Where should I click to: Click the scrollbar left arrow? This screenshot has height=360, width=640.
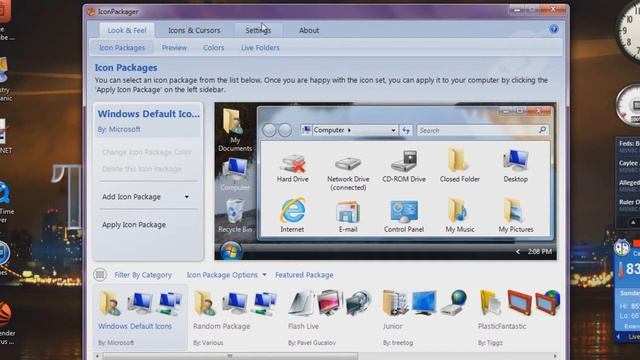pyautogui.click(x=97, y=356)
